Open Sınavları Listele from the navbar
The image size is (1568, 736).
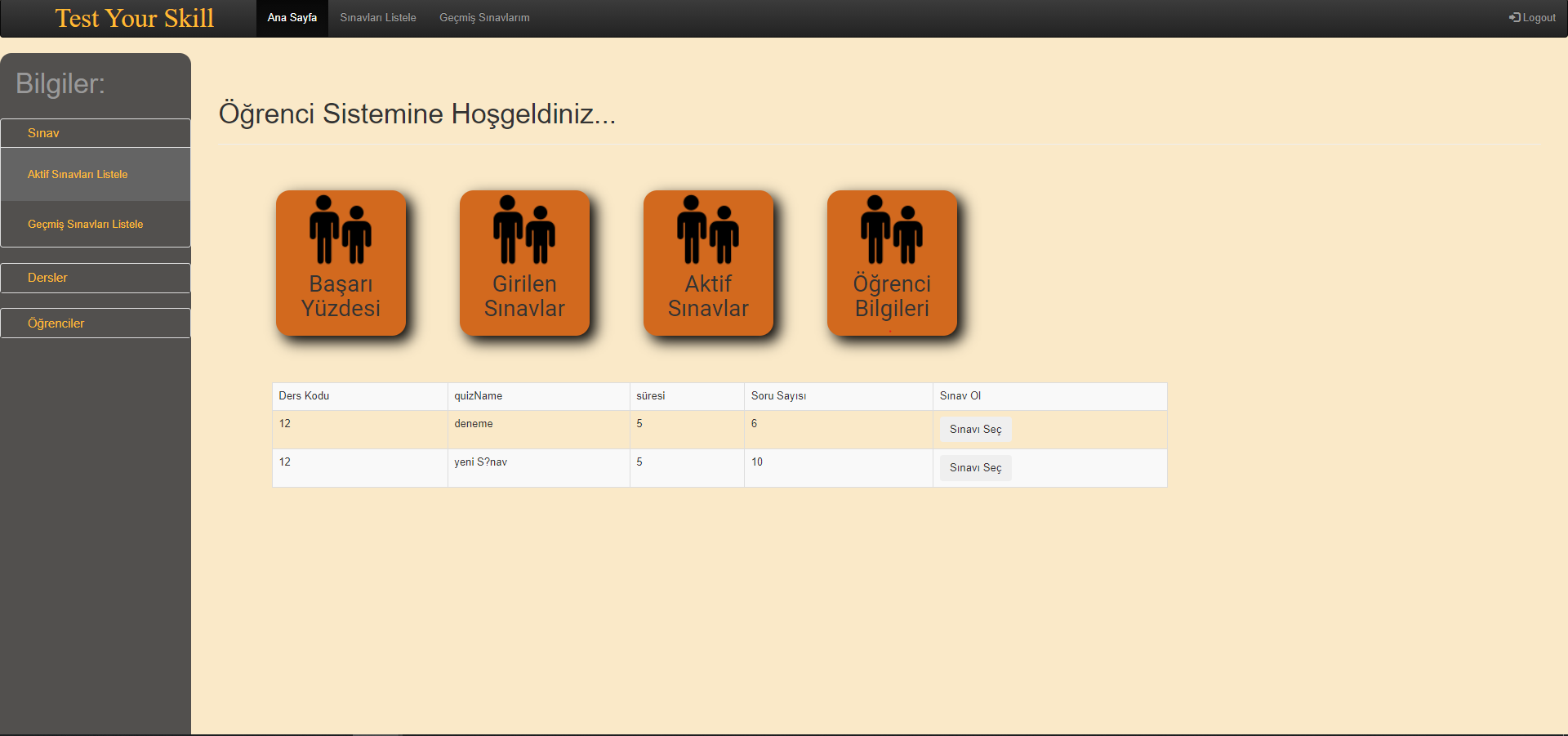click(x=377, y=17)
